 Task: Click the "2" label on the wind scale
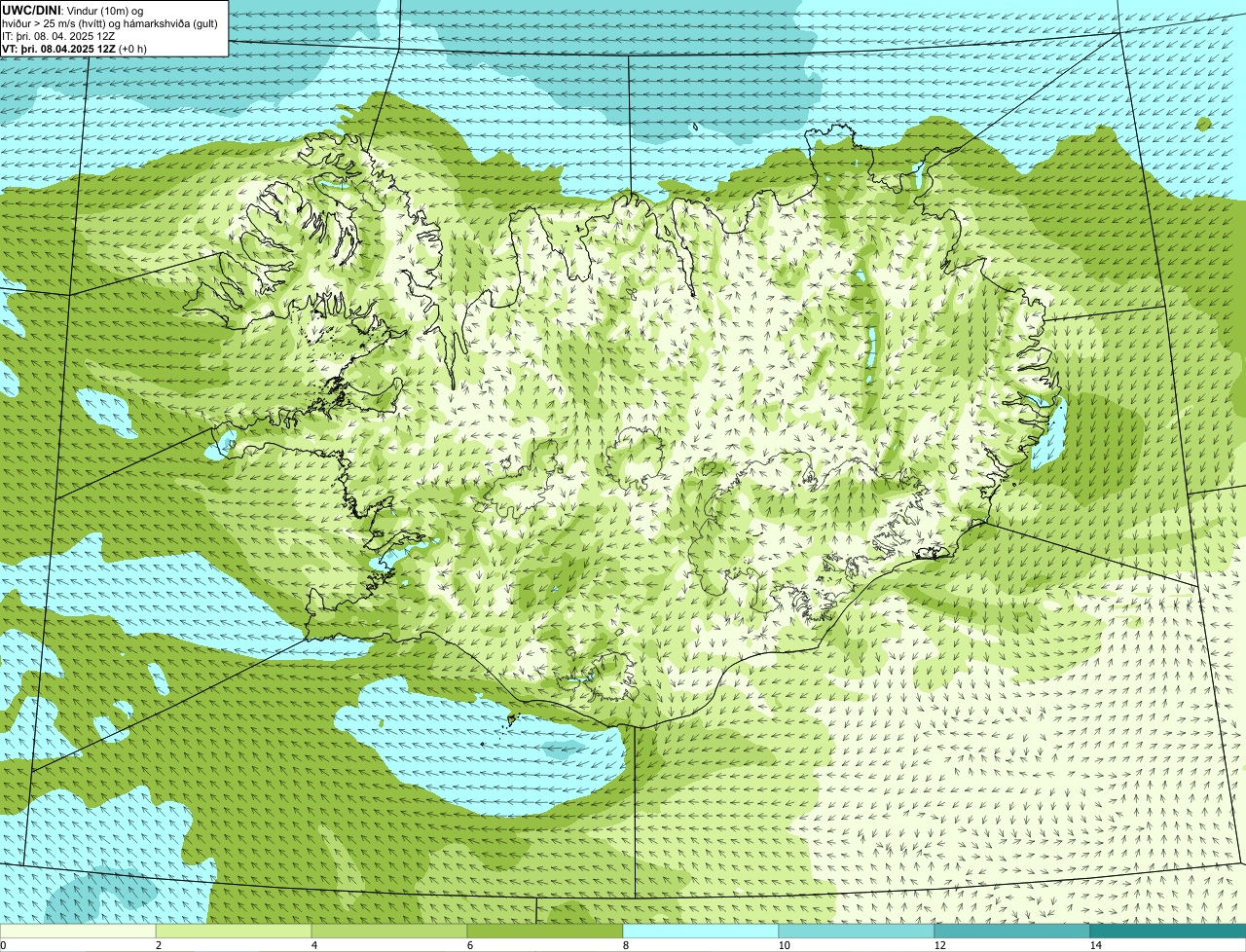click(158, 945)
